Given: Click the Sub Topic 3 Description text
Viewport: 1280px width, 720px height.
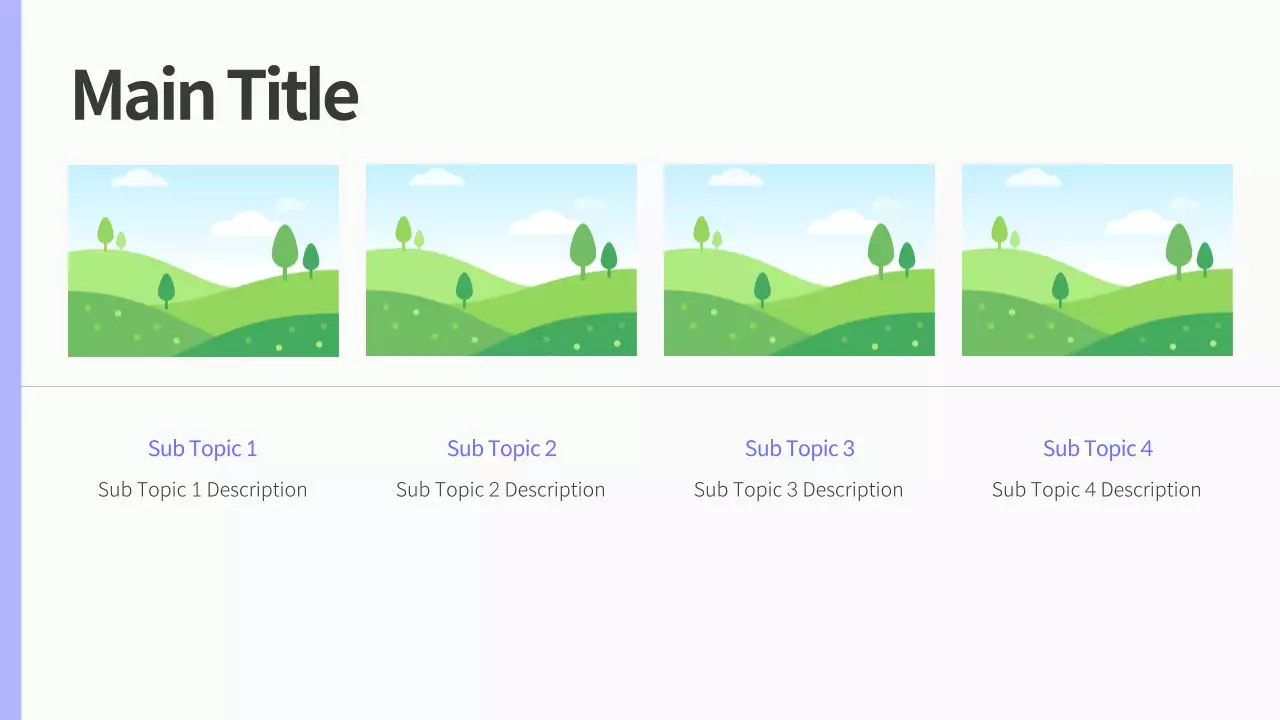Looking at the screenshot, I should 799,490.
